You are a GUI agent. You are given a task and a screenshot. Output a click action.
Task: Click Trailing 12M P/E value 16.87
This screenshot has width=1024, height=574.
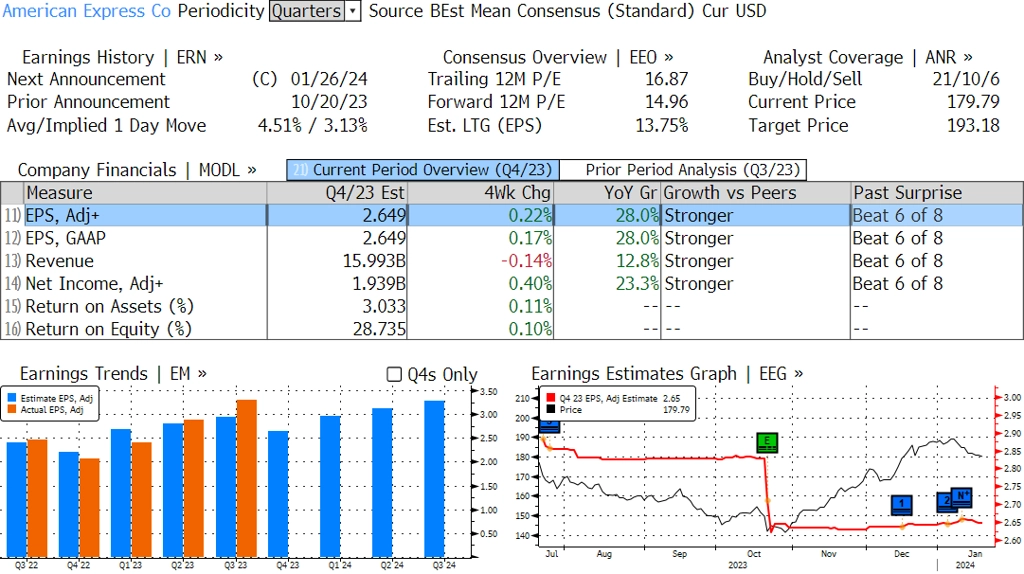667,79
